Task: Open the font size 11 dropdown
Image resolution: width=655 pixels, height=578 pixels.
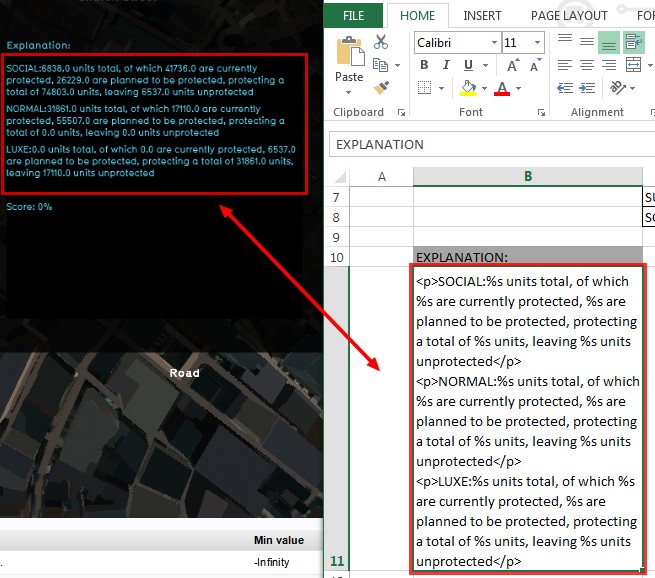Action: [537, 43]
